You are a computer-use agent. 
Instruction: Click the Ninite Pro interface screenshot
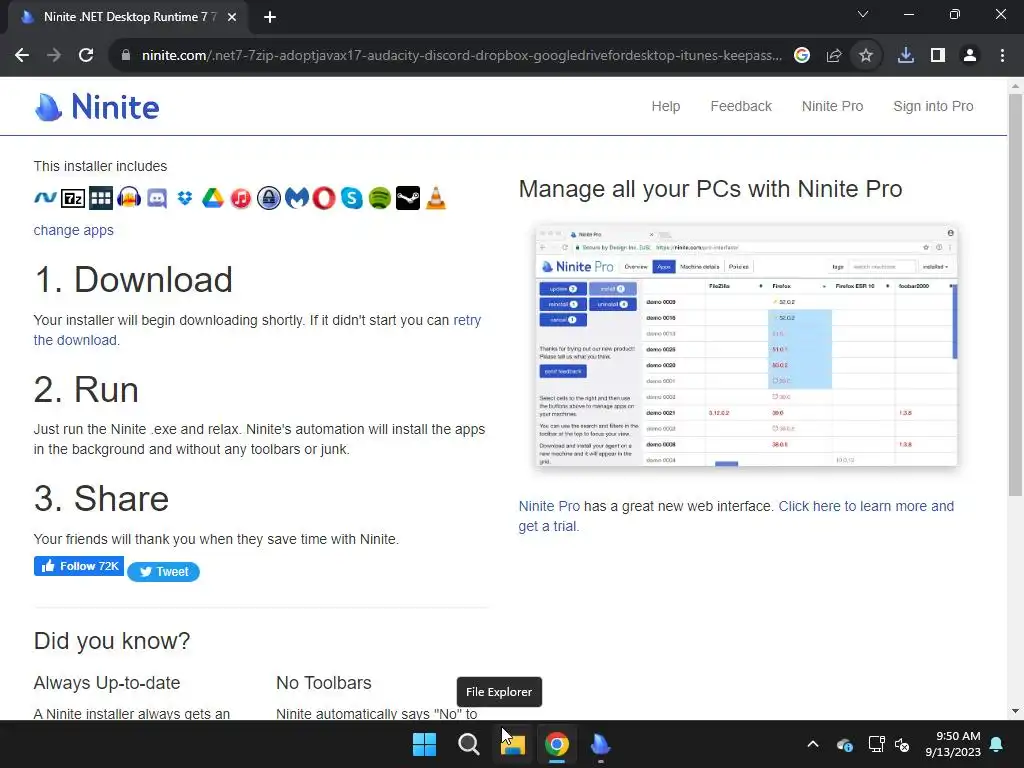(746, 345)
